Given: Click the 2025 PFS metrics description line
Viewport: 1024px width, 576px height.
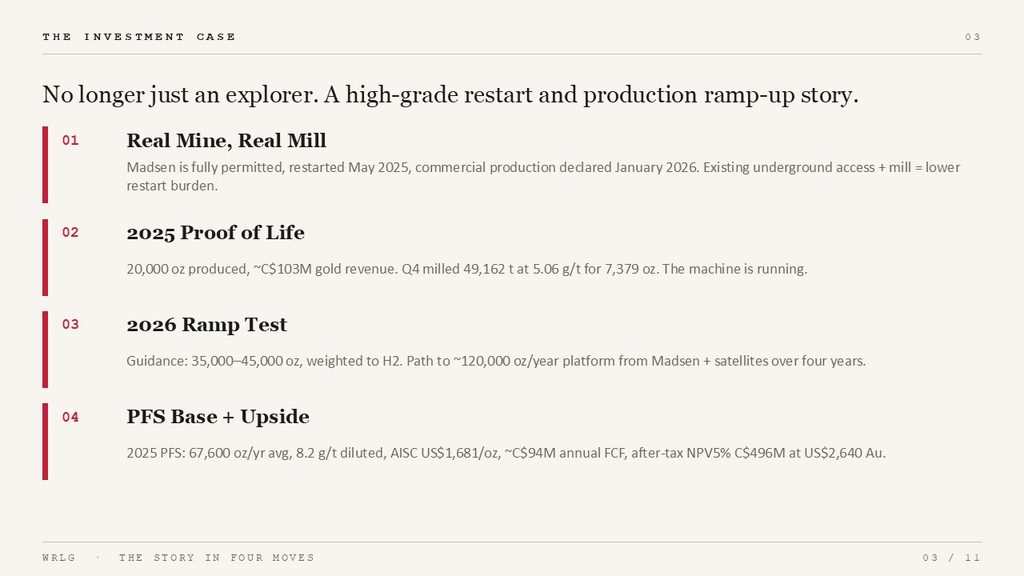Looking at the screenshot, I should [x=506, y=453].
